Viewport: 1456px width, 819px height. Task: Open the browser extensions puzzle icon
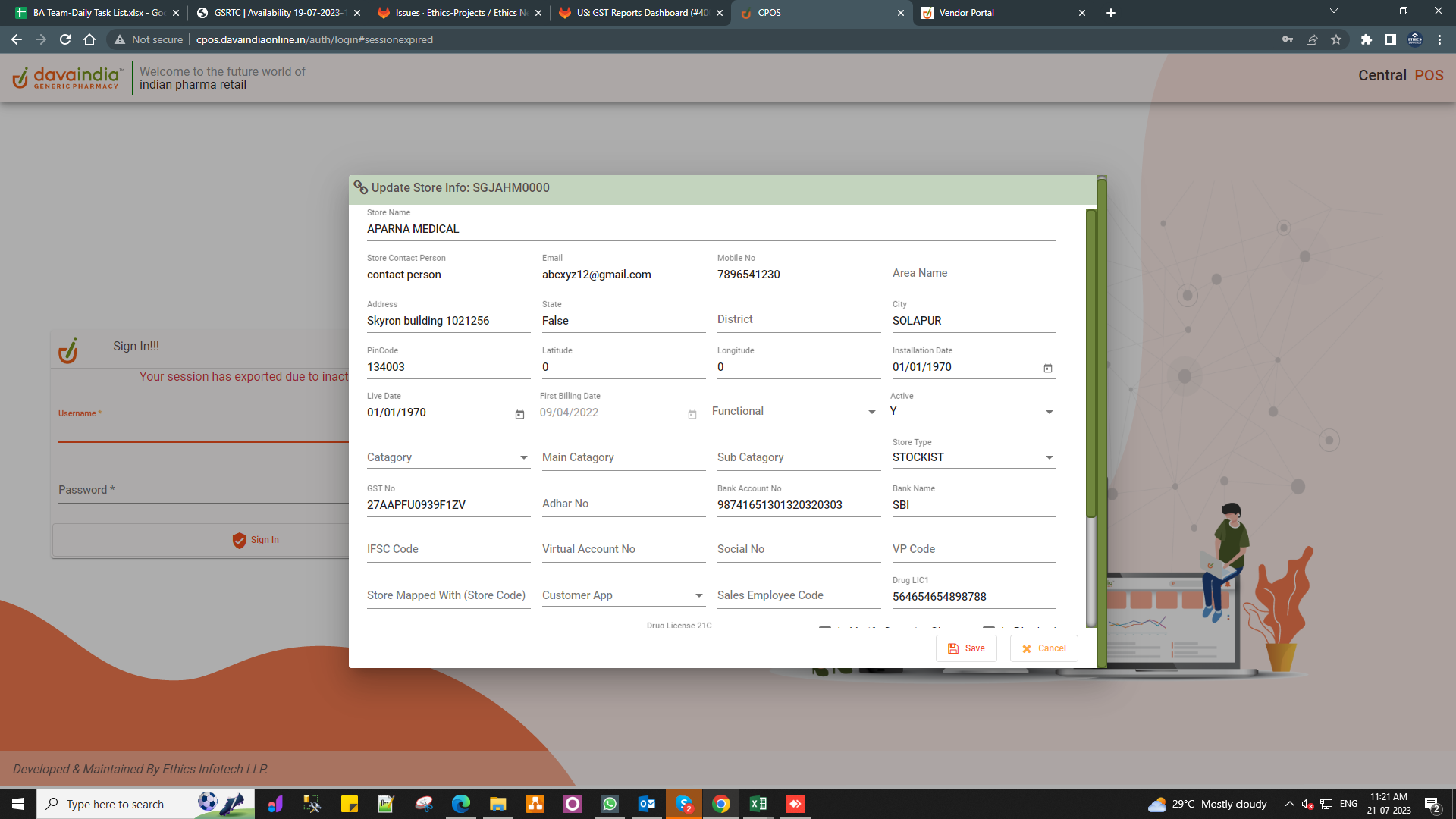[1366, 39]
